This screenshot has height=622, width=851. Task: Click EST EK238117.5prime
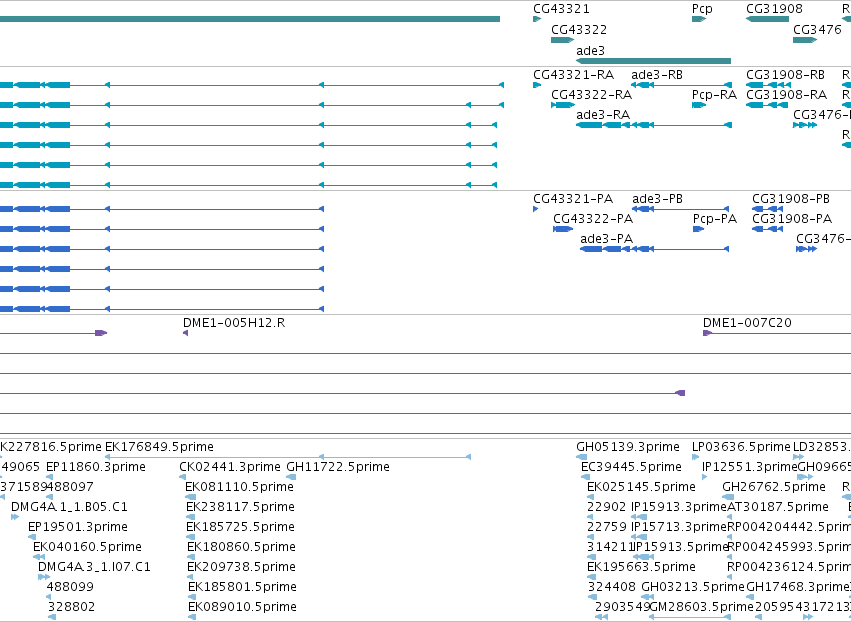point(240,507)
